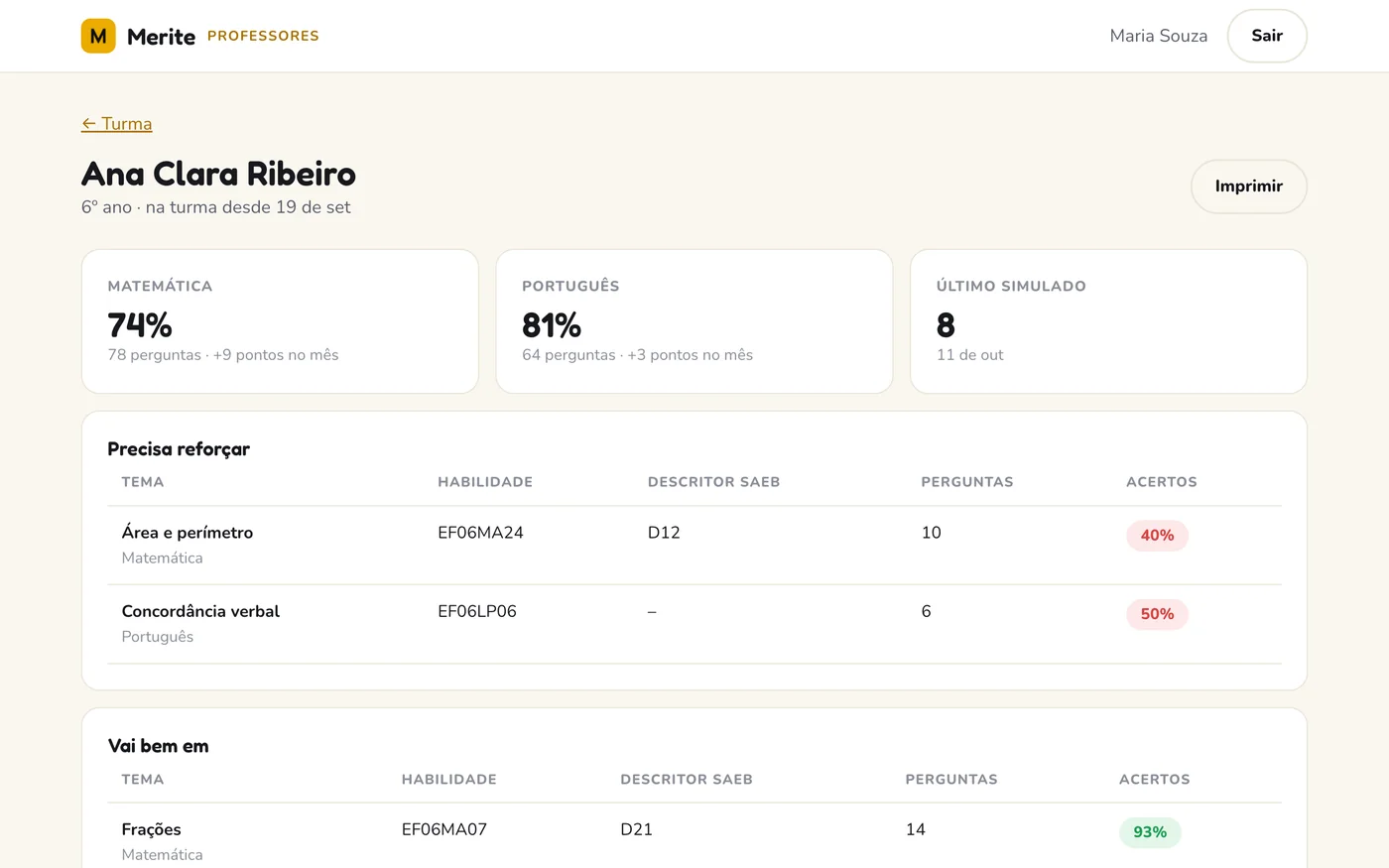The height and width of the screenshot is (868, 1389).
Task: Click the 'Concordância verbal' row title
Action: [200, 611]
